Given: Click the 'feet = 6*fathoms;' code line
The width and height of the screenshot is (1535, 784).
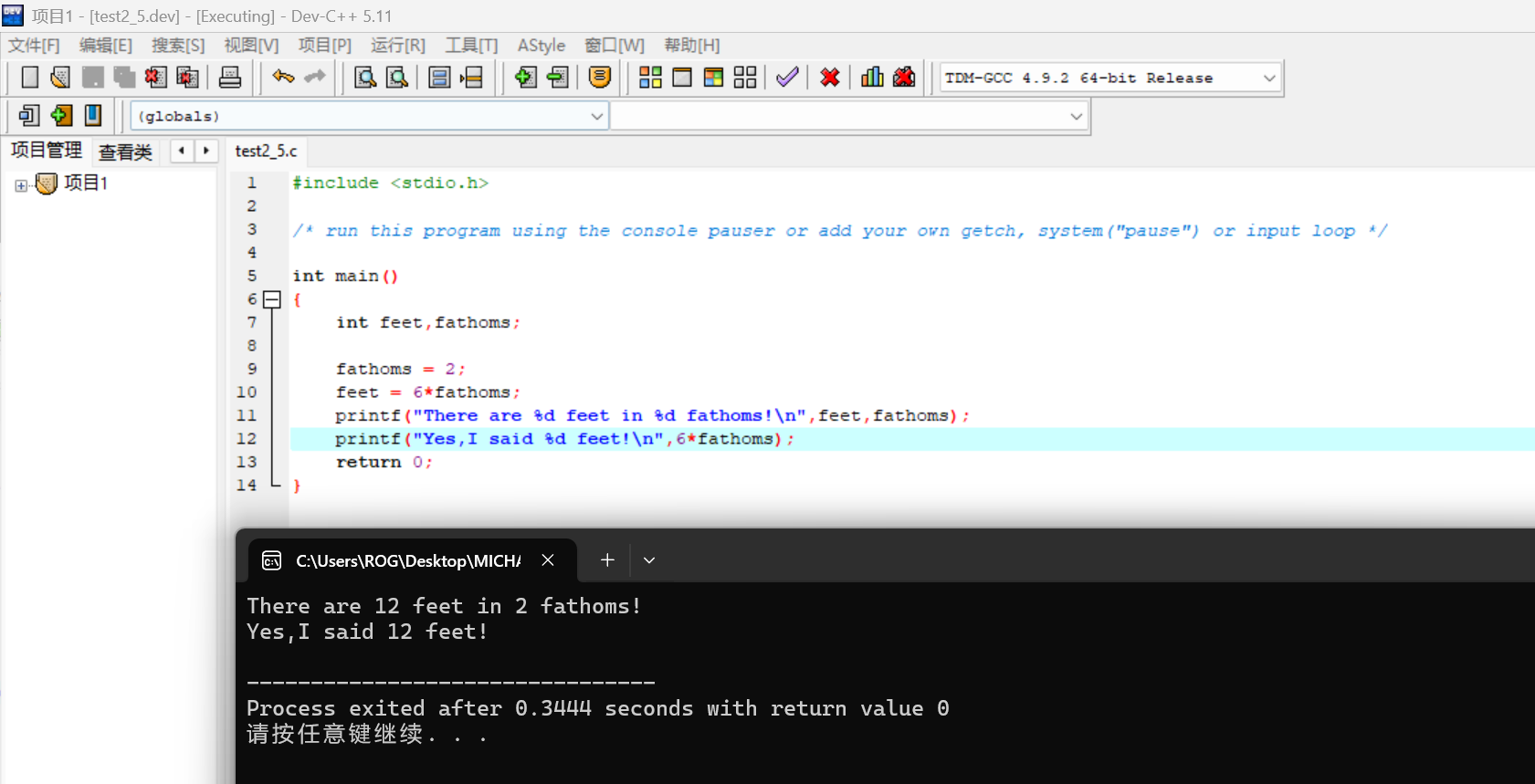Looking at the screenshot, I should tap(428, 392).
